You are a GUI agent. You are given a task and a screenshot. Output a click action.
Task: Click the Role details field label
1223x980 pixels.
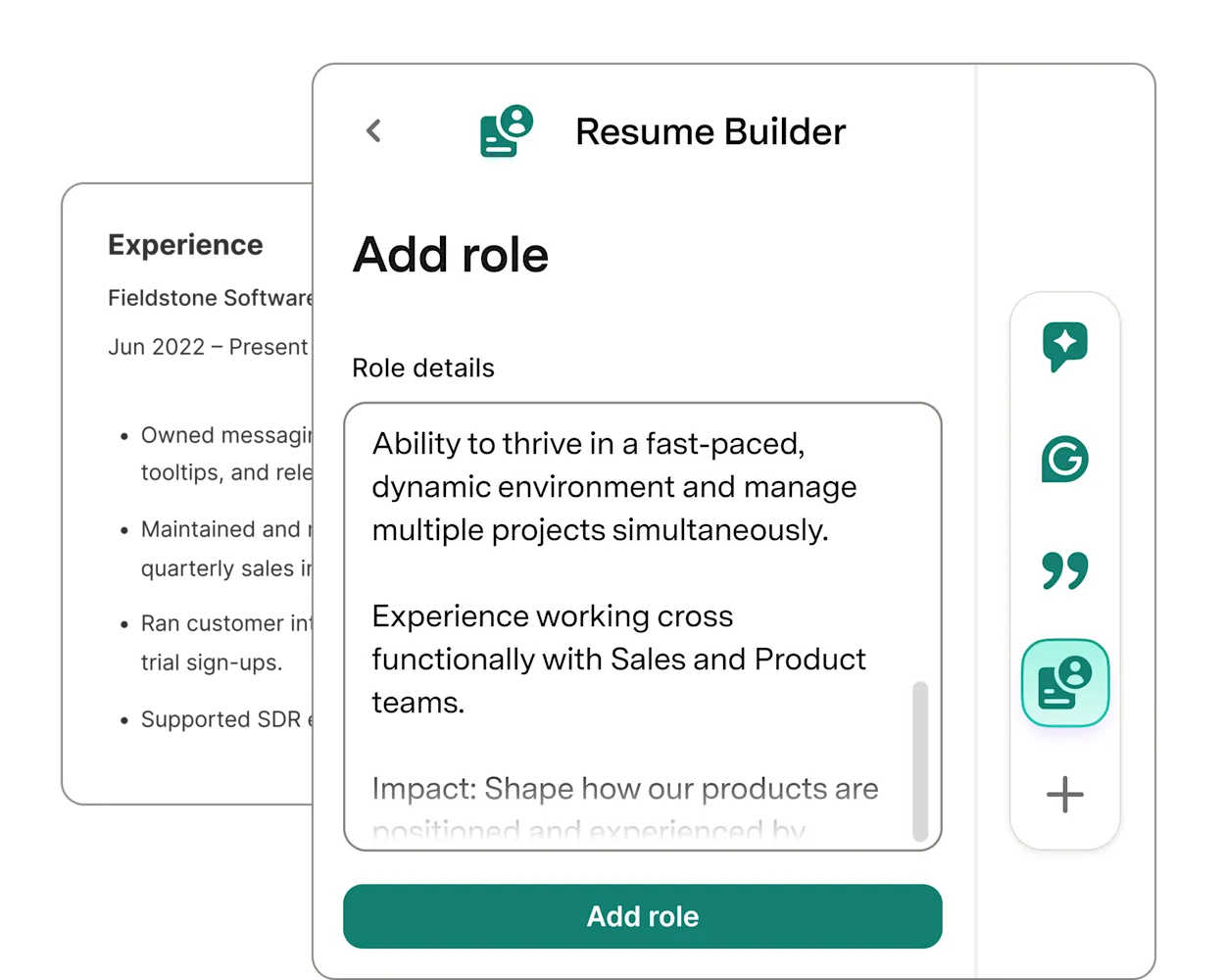point(423,367)
